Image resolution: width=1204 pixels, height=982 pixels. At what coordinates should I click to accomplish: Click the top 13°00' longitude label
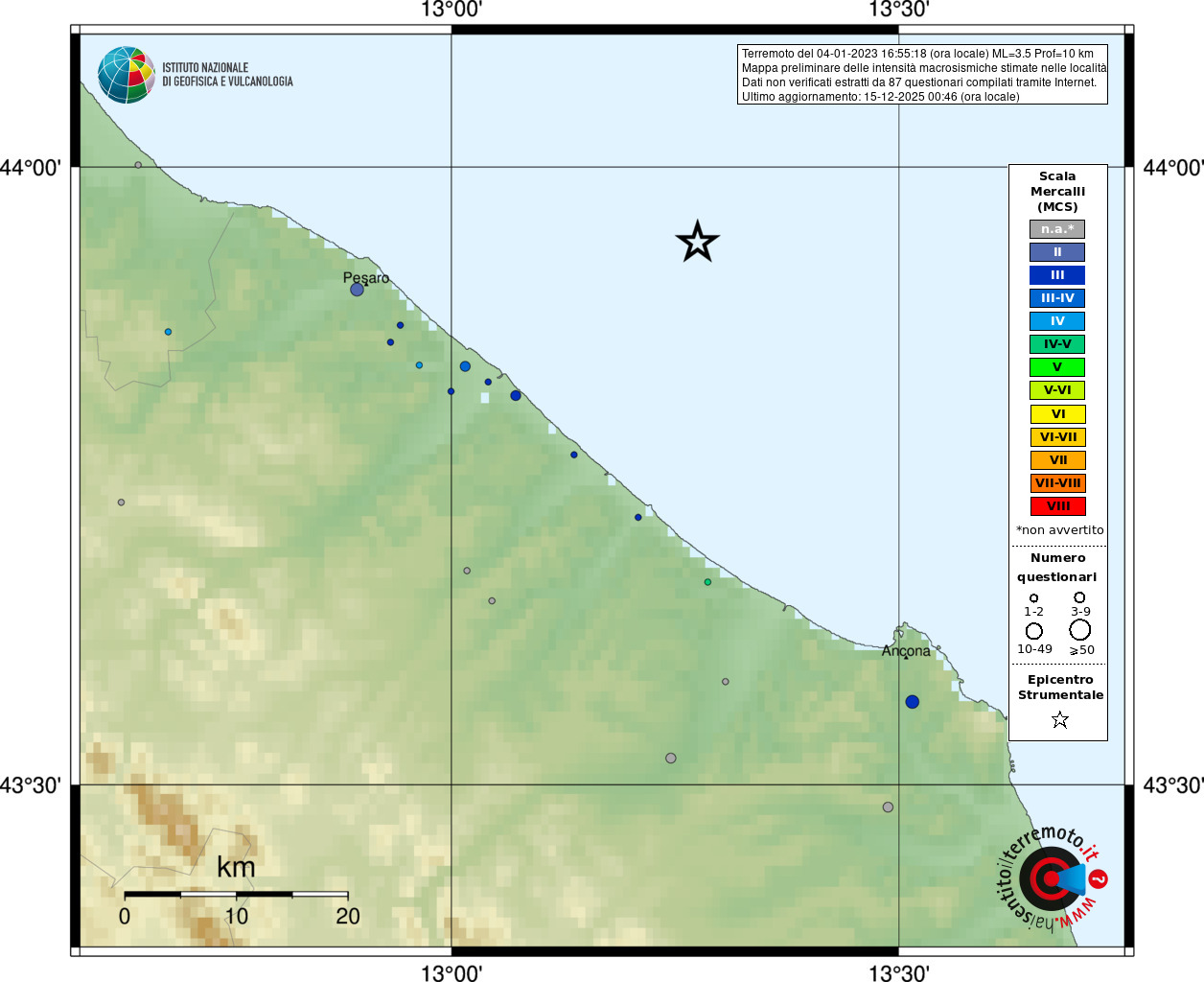451,11
